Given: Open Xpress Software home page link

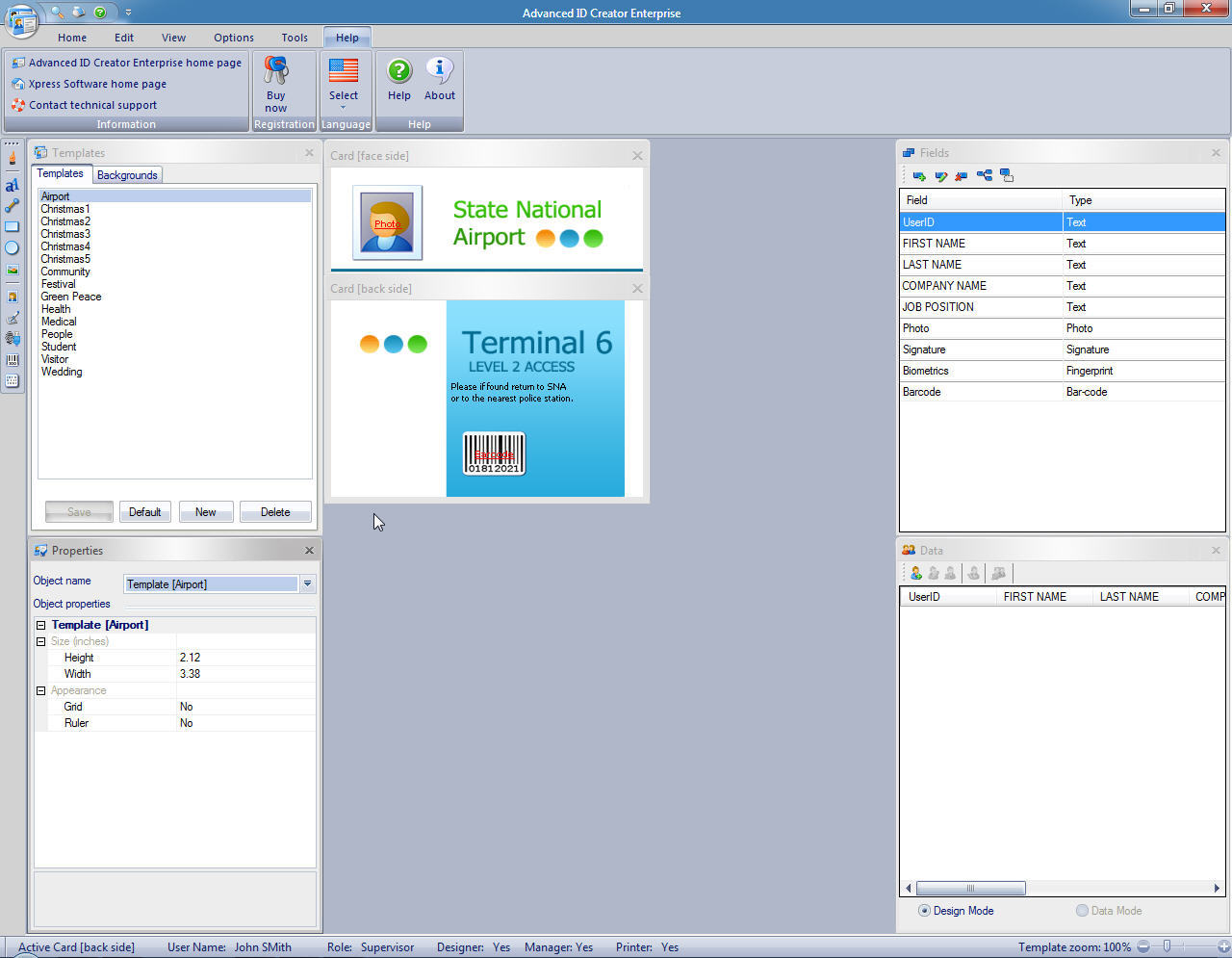Looking at the screenshot, I should point(89,84).
